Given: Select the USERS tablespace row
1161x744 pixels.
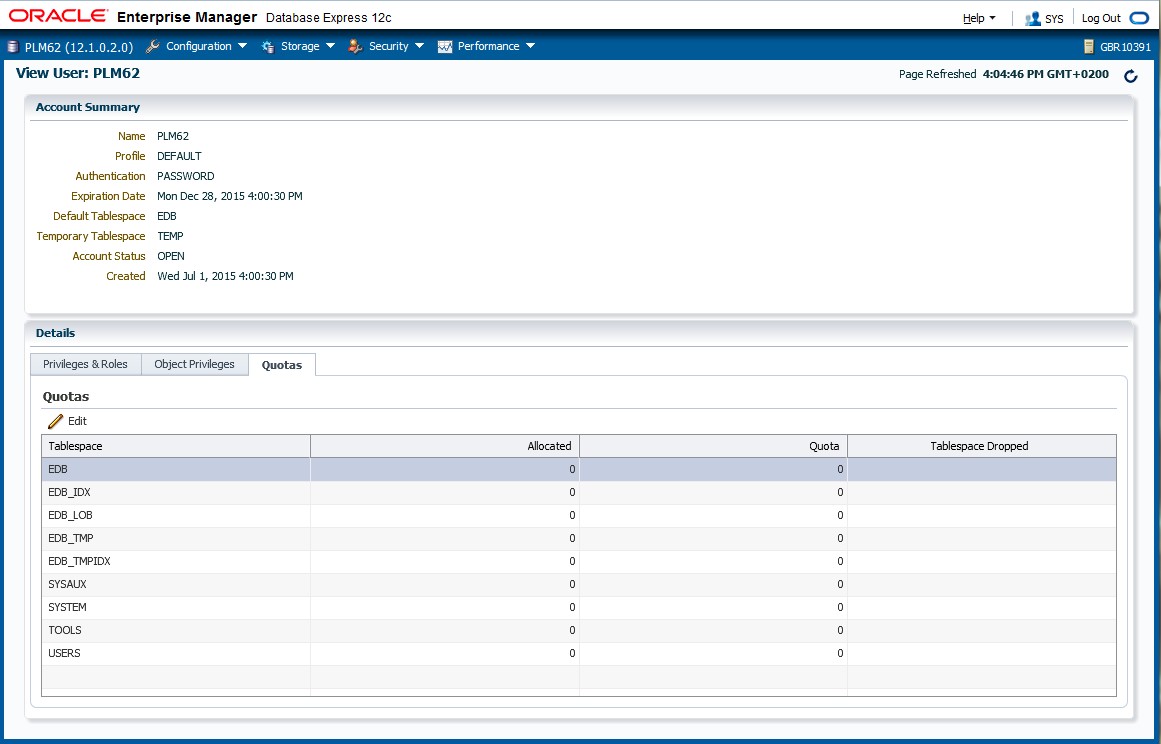Looking at the screenshot, I should coord(579,653).
